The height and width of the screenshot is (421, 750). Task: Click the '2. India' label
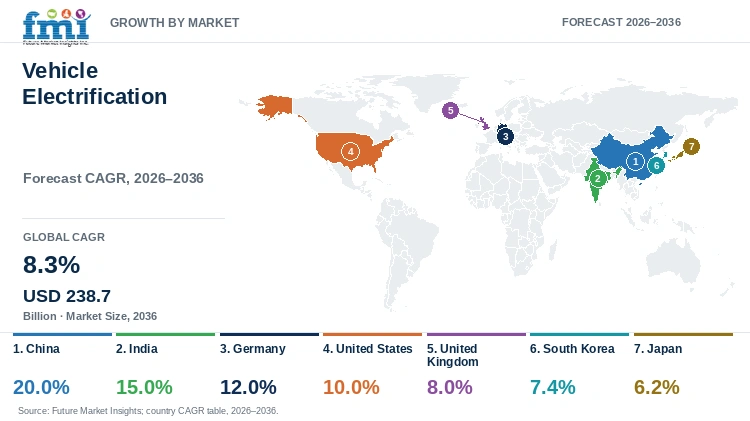[137, 349]
